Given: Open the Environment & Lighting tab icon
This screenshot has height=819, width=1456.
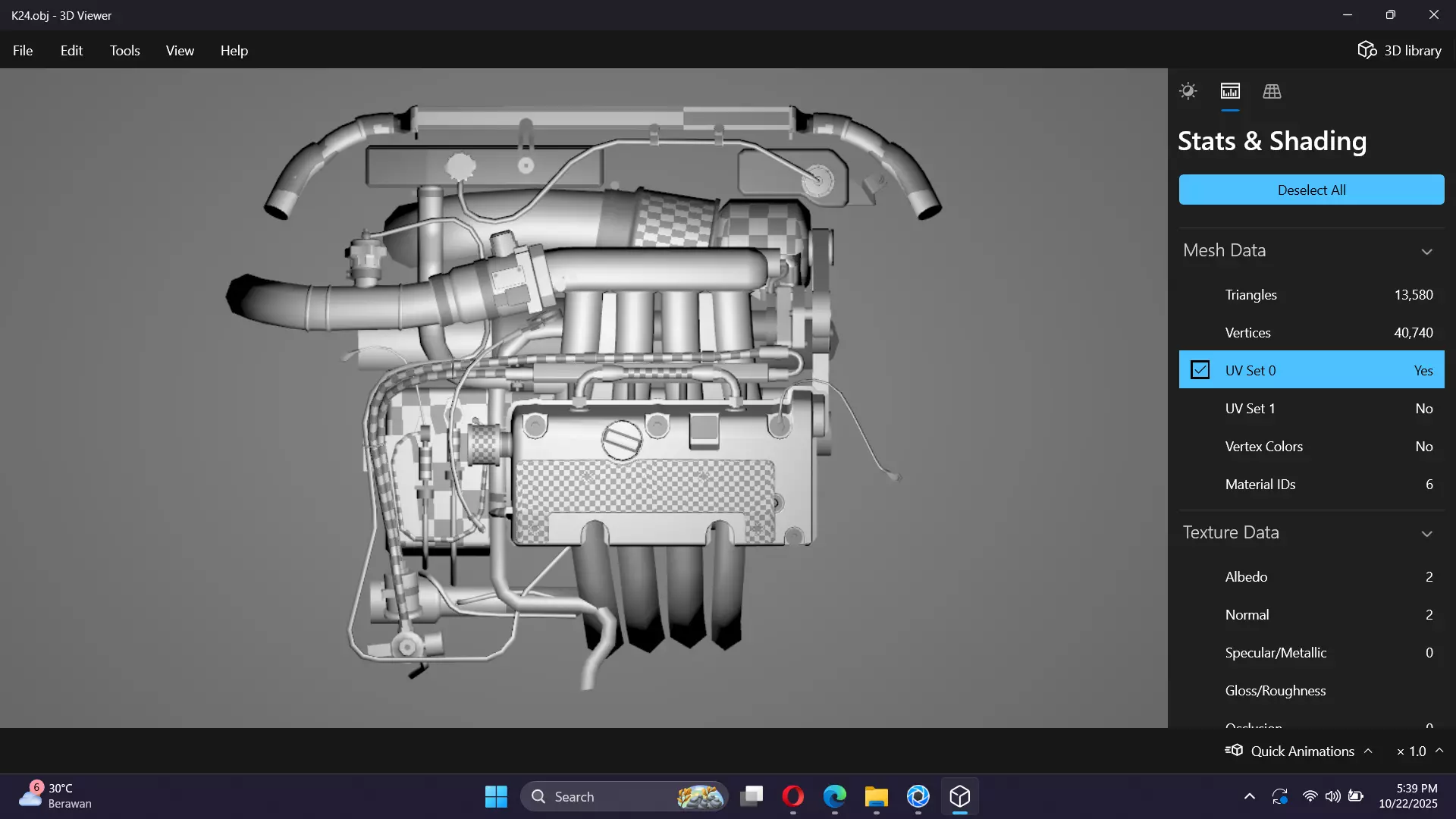Looking at the screenshot, I should (1188, 92).
